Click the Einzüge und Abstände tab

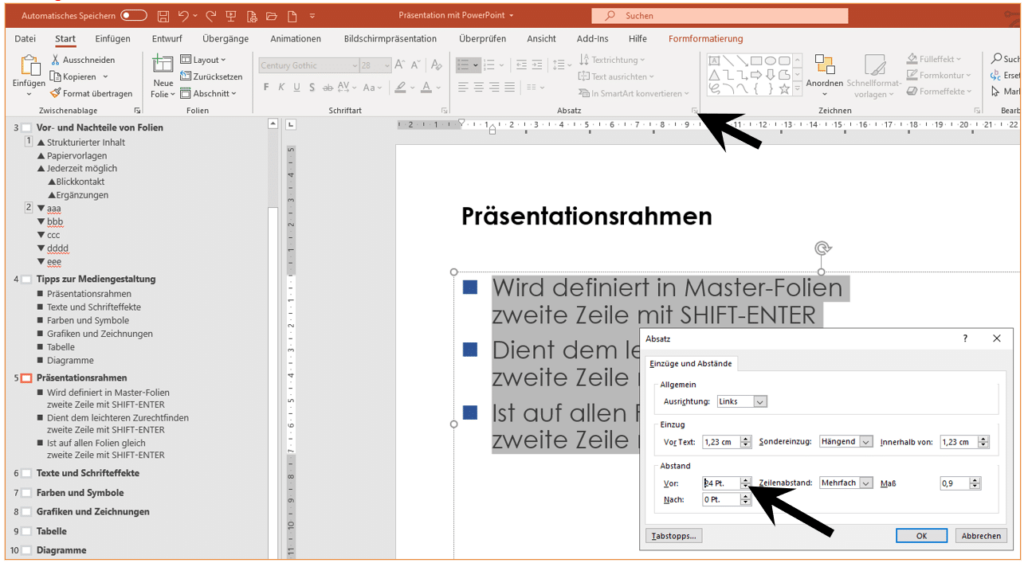point(691,363)
